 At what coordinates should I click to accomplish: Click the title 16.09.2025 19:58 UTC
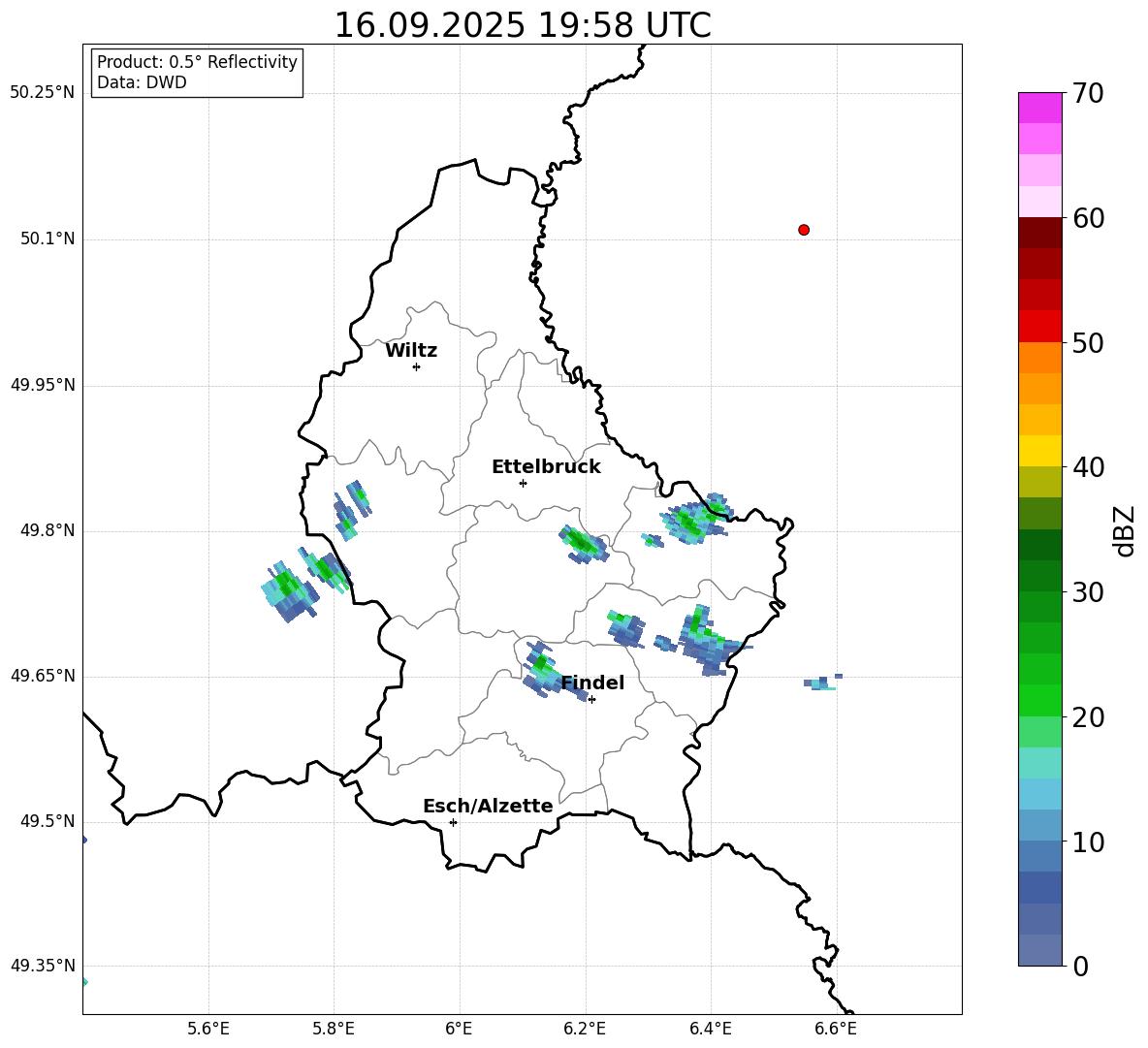[523, 25]
